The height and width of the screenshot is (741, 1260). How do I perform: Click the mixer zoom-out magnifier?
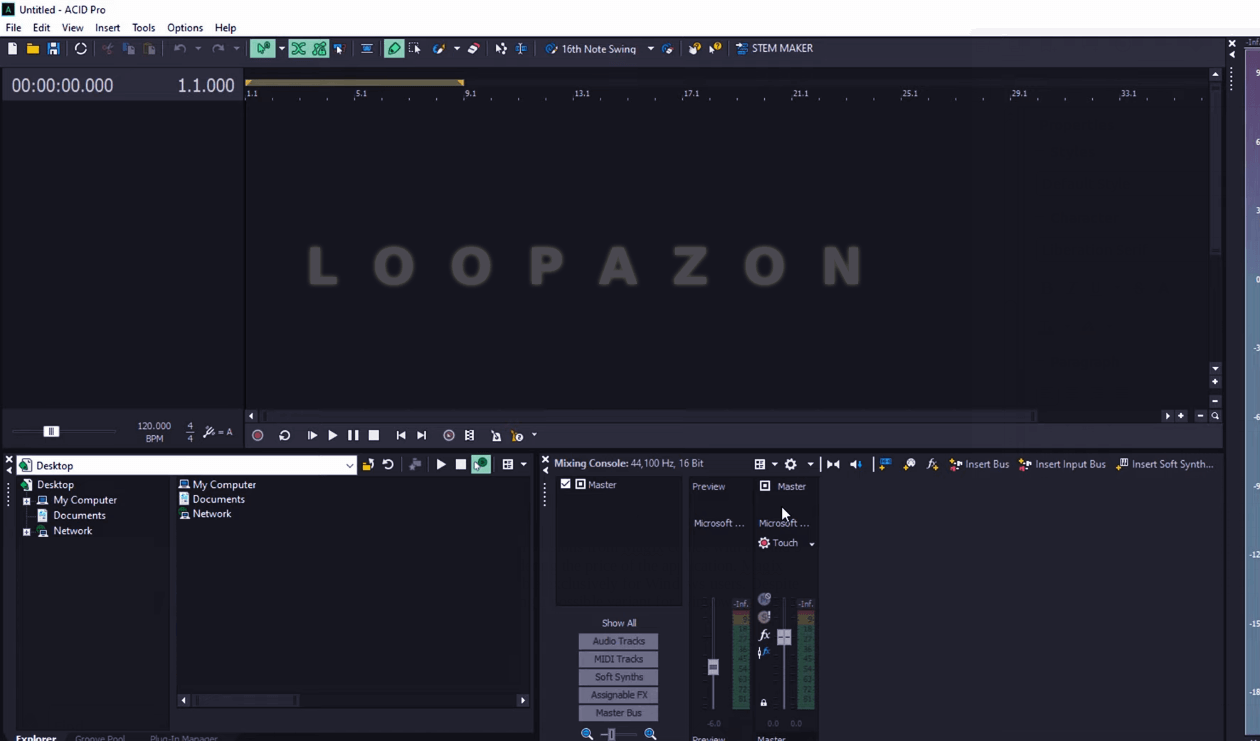coord(587,734)
